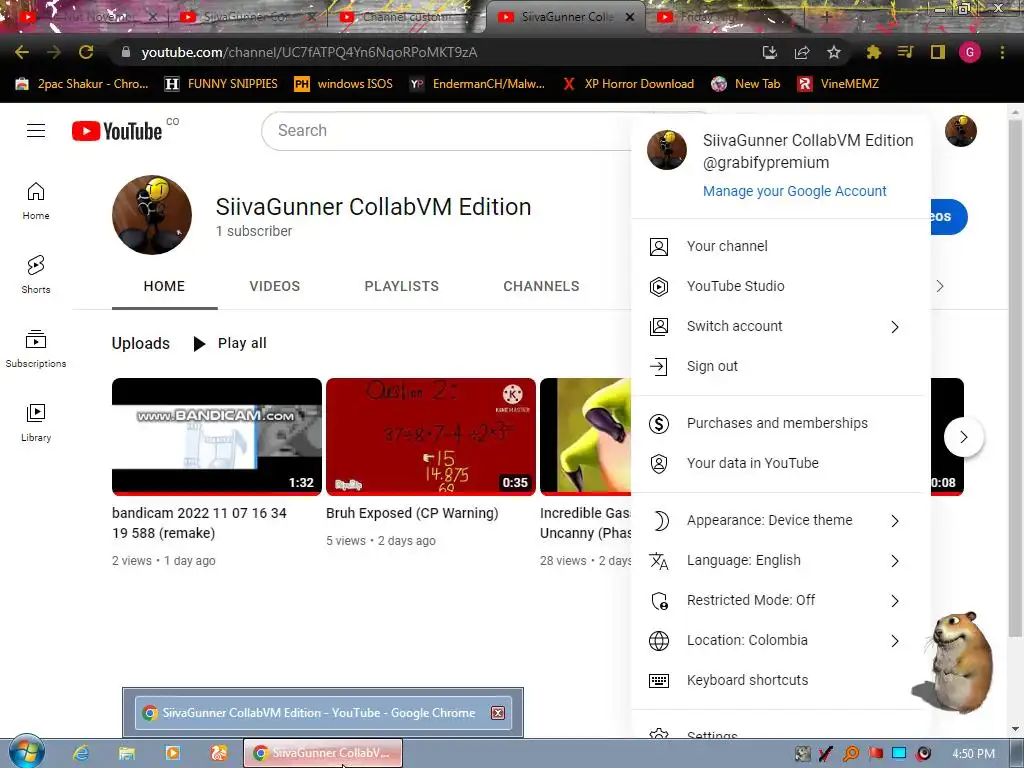Viewport: 1024px width, 768px height.
Task: Click the share page icon in address bar
Action: point(801,52)
